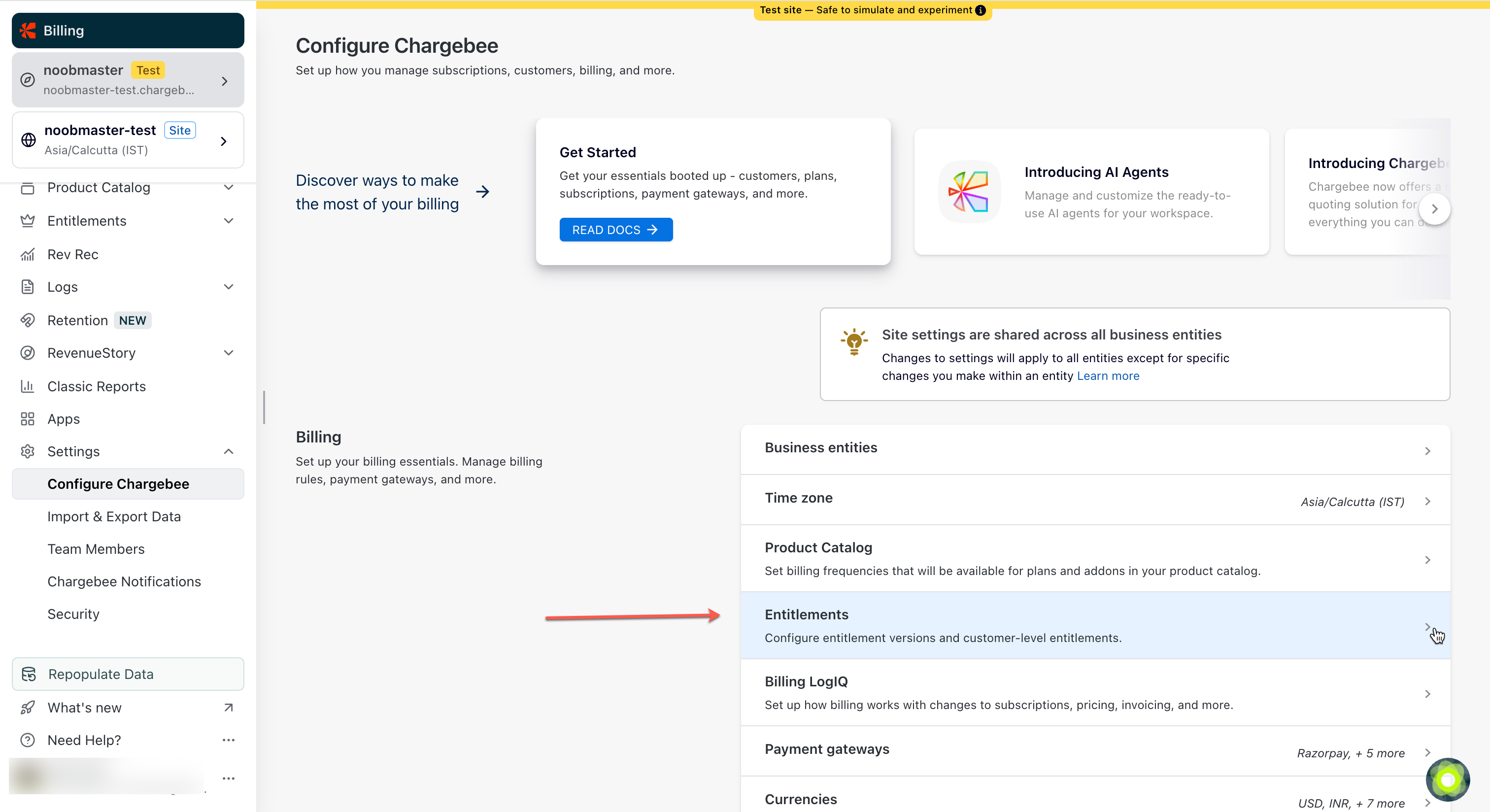Click the Rev Rec chart icon
Image resolution: width=1490 pixels, height=812 pixels.
27,254
